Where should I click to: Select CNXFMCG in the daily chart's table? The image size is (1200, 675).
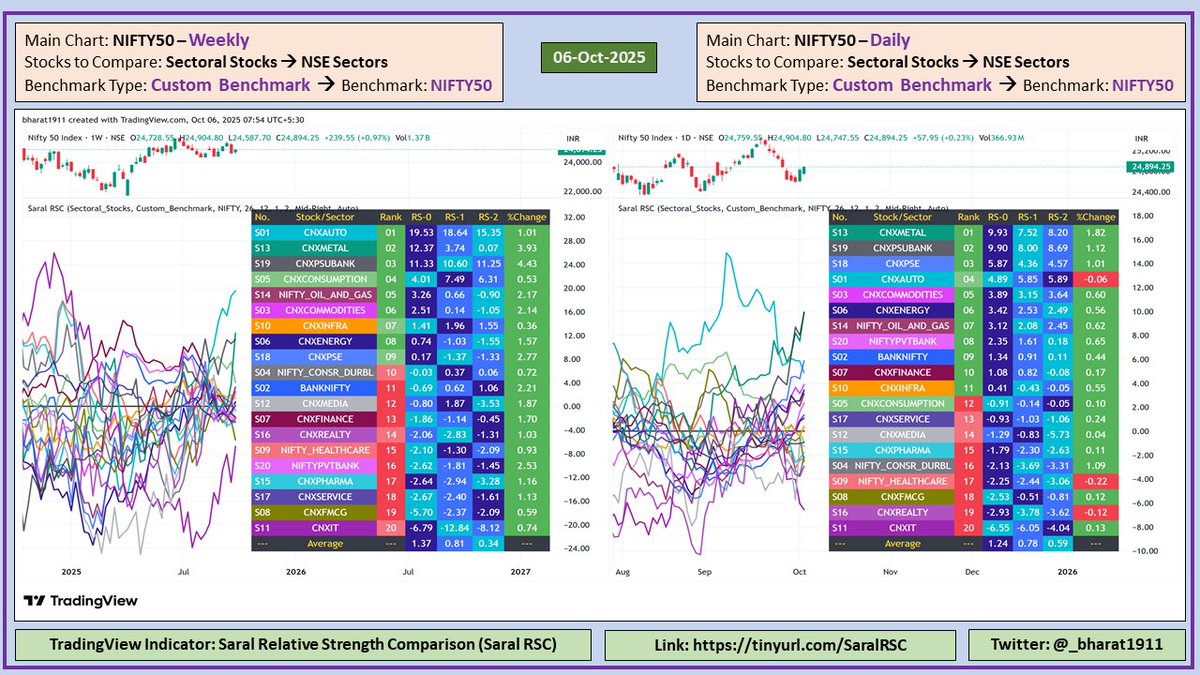pyautogui.click(x=902, y=498)
